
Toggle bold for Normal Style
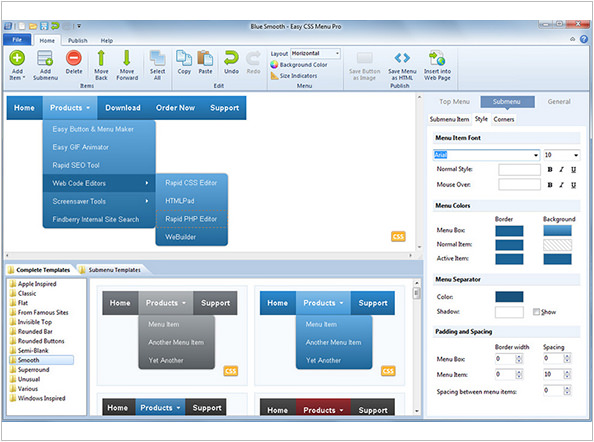pyautogui.click(x=550, y=170)
